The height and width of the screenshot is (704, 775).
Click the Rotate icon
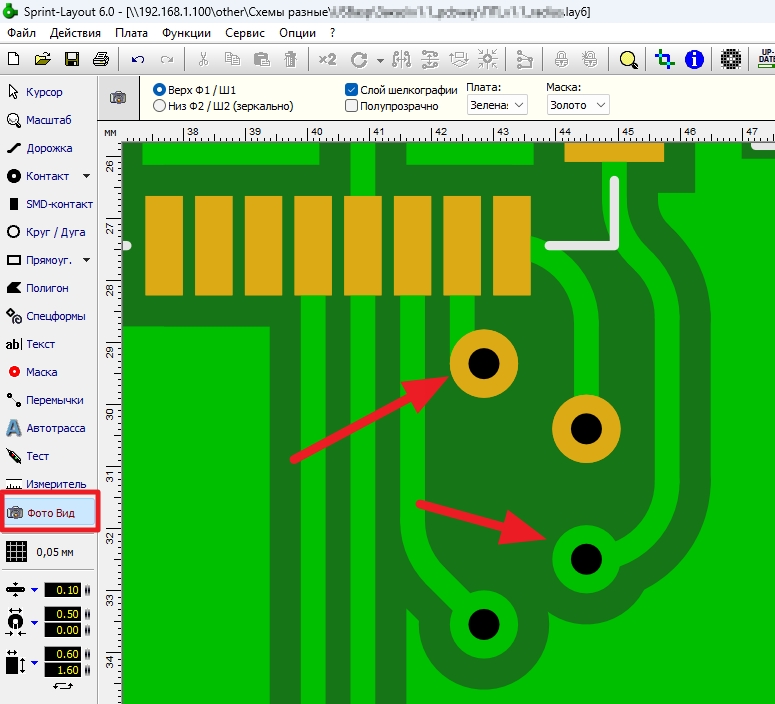[359, 60]
